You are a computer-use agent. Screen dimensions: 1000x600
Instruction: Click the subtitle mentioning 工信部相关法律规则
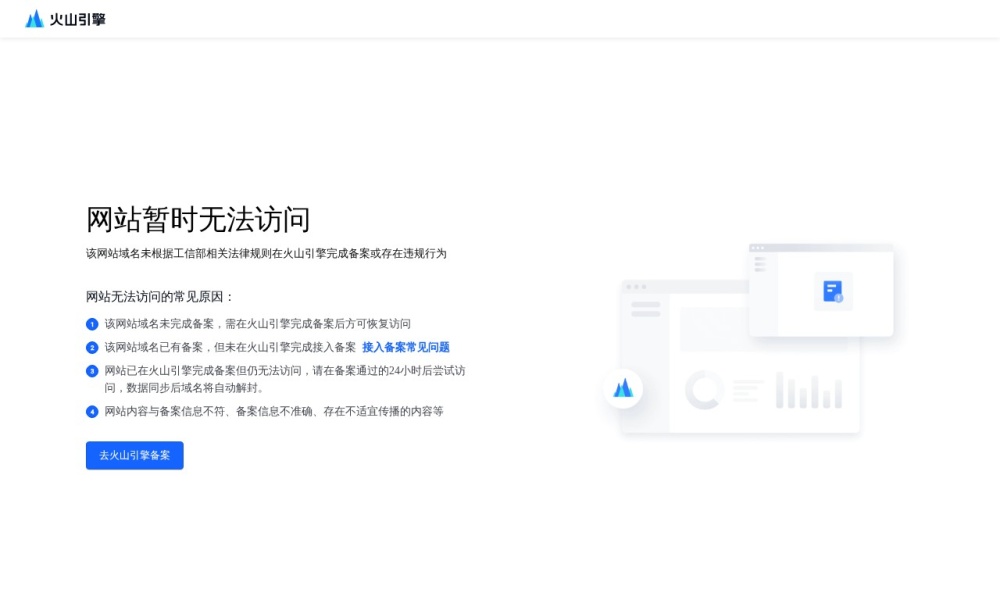266,254
